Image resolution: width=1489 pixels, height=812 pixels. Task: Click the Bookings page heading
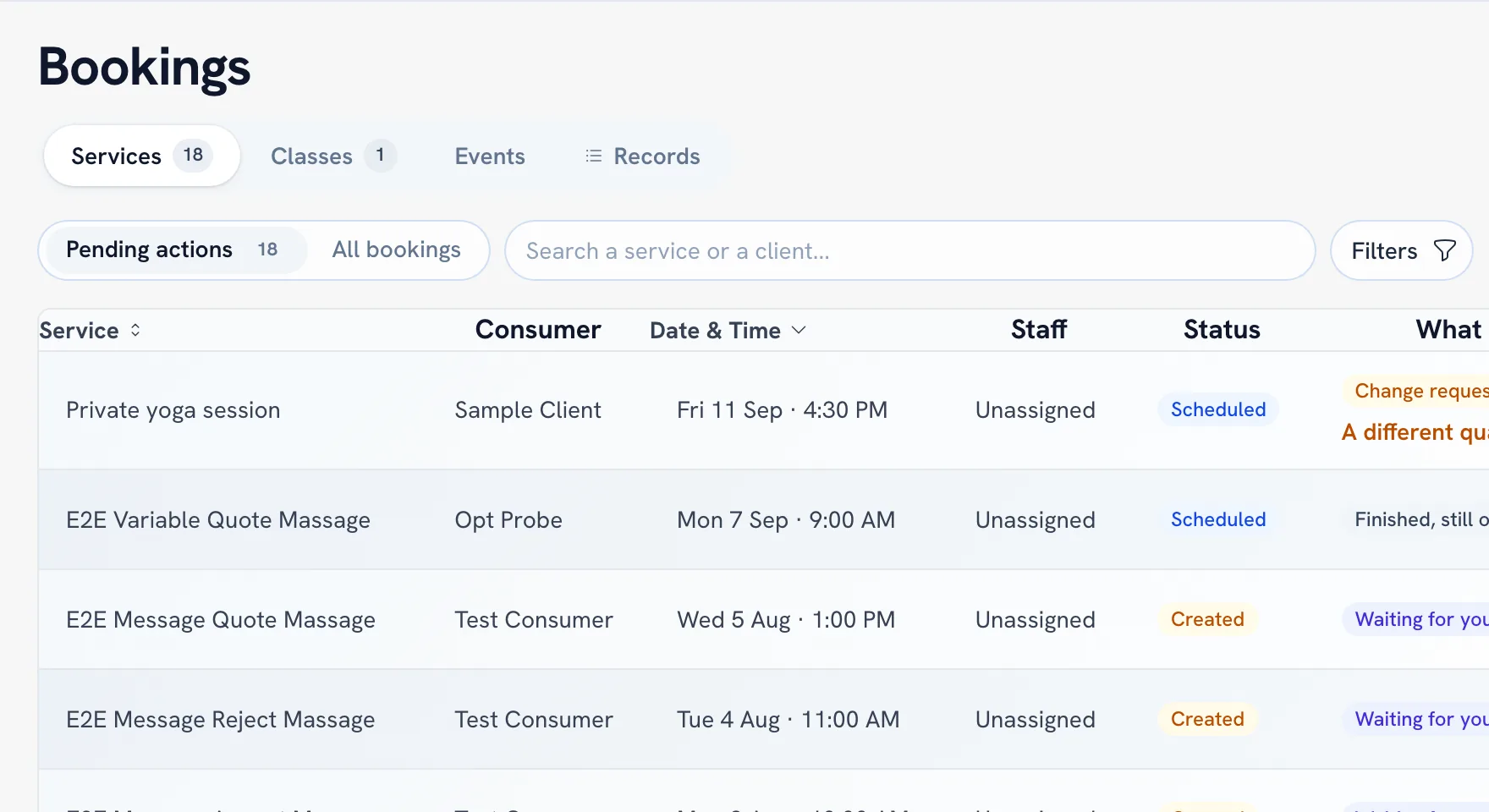[x=145, y=68]
